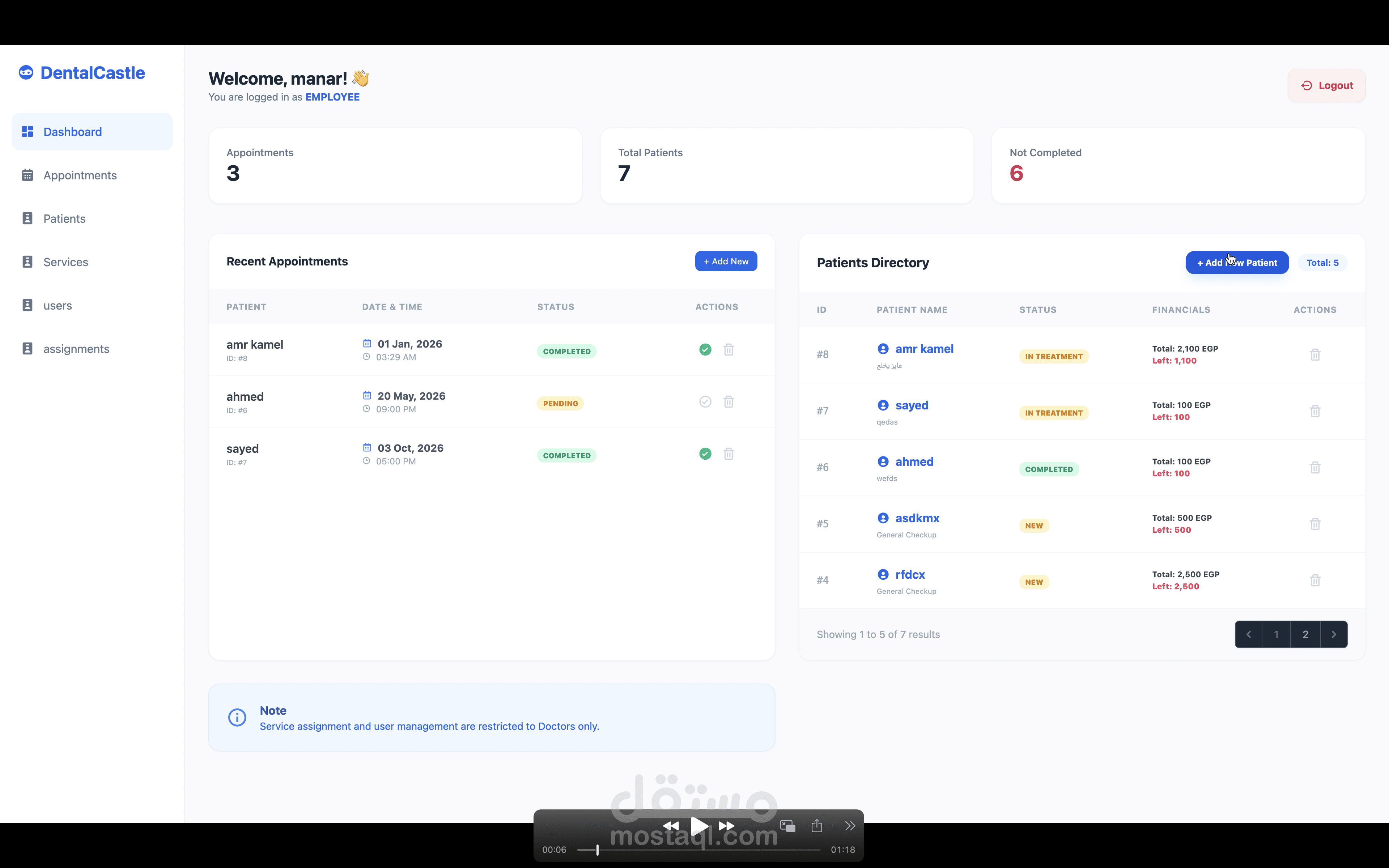Go to Patients in the sidebar
This screenshot has width=1389, height=868.
92,219
